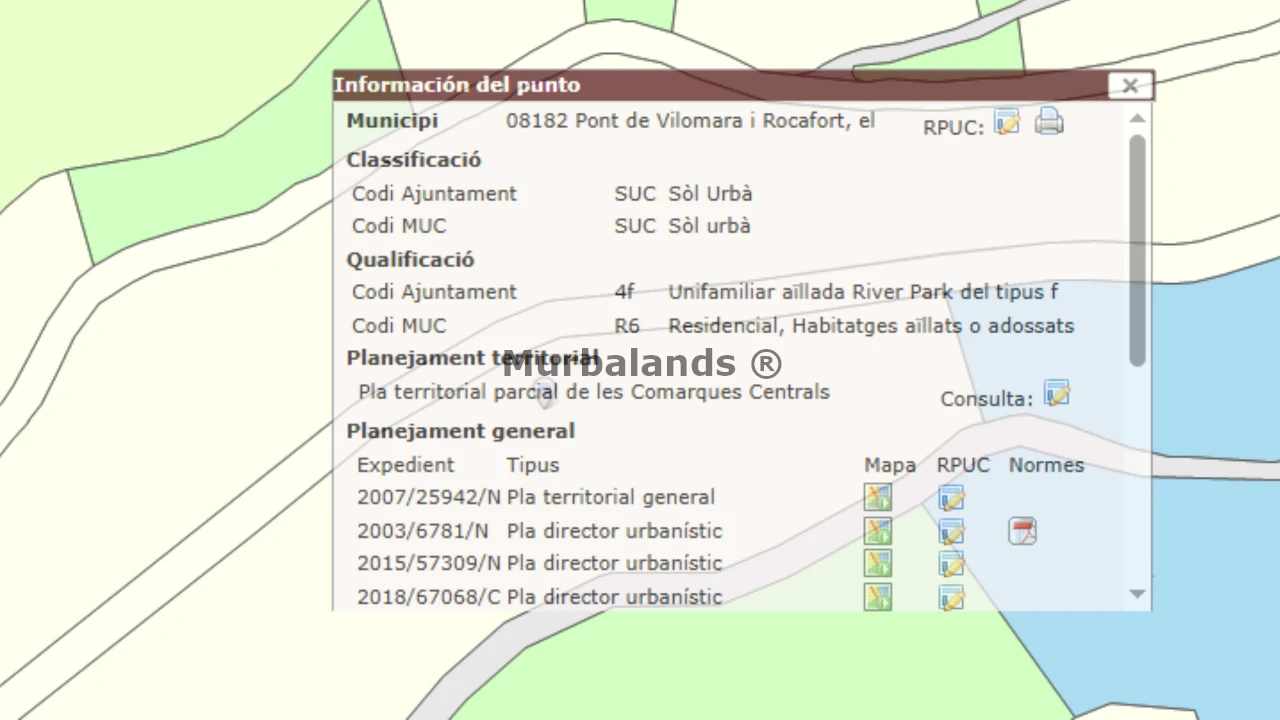Open RPUC icon for expedient 2018/67068/C
The height and width of the screenshot is (720, 1280).
pyautogui.click(x=951, y=597)
